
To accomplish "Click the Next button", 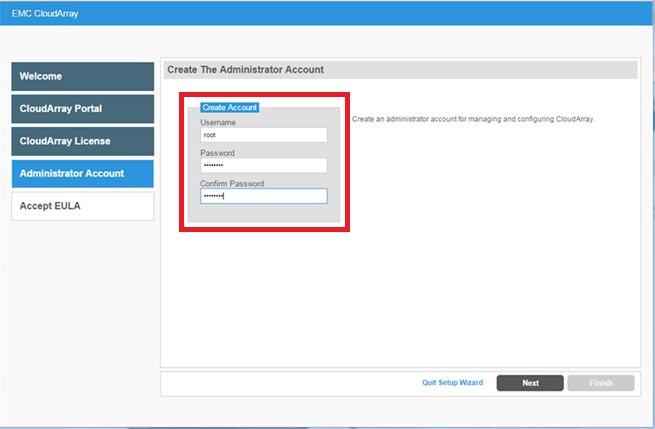I will pyautogui.click(x=530, y=383).
